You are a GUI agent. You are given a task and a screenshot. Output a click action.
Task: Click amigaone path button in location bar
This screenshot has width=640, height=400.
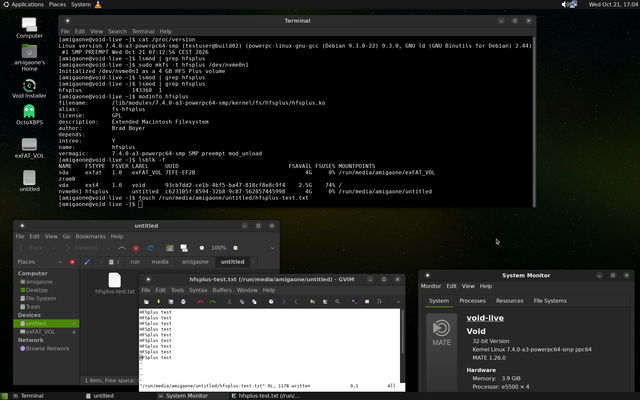coord(195,262)
